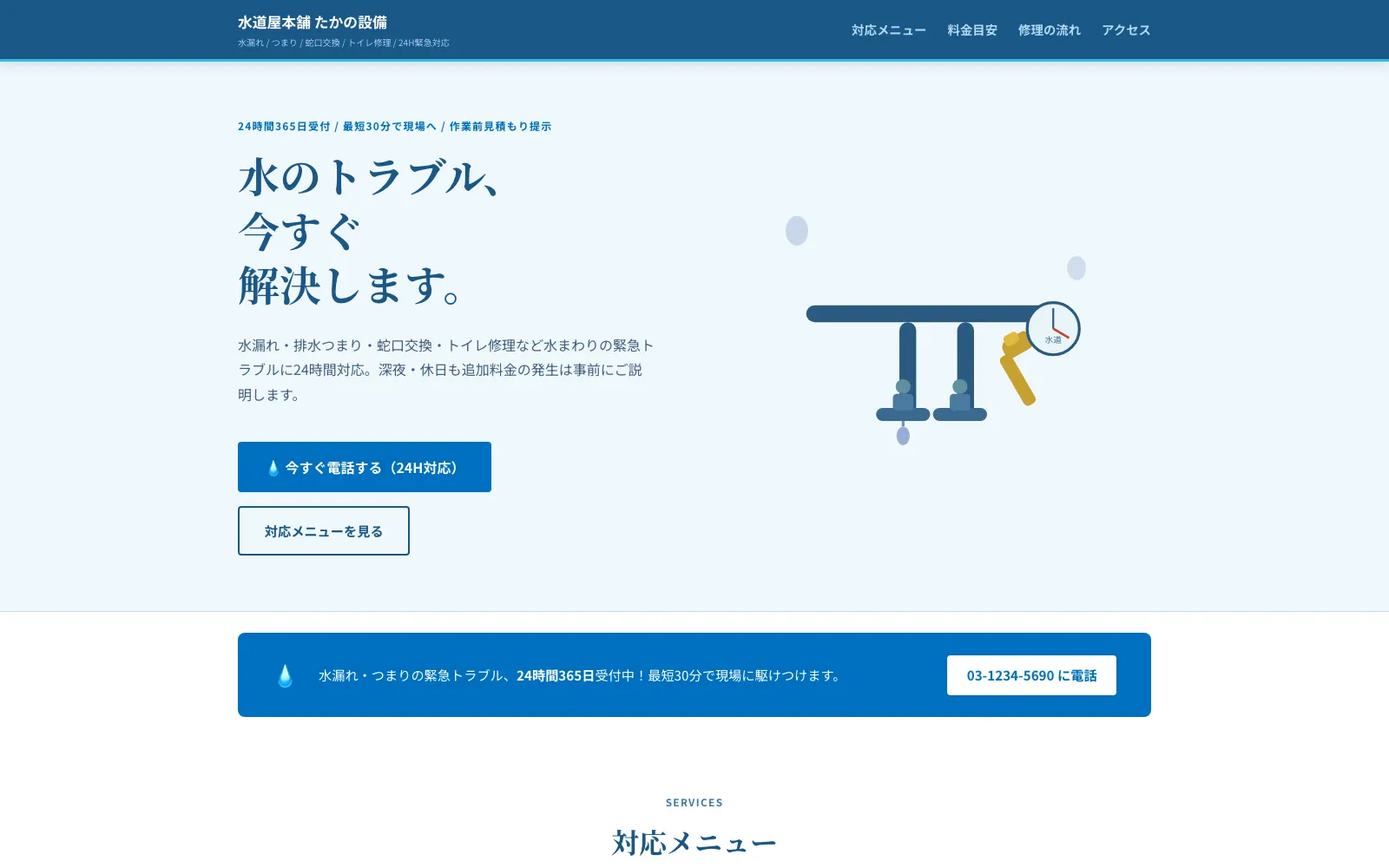Click the 対応メニュー section heading
This screenshot has width=1389, height=868.
694,842
